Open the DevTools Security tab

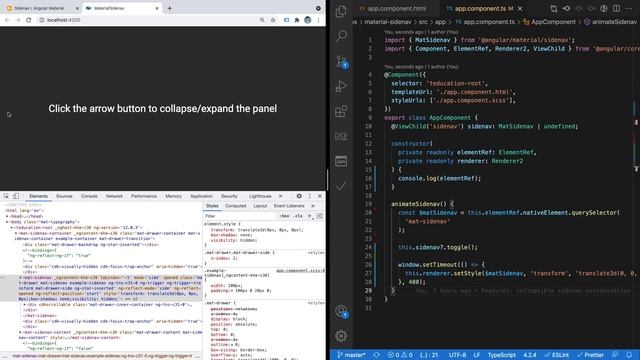click(x=229, y=196)
